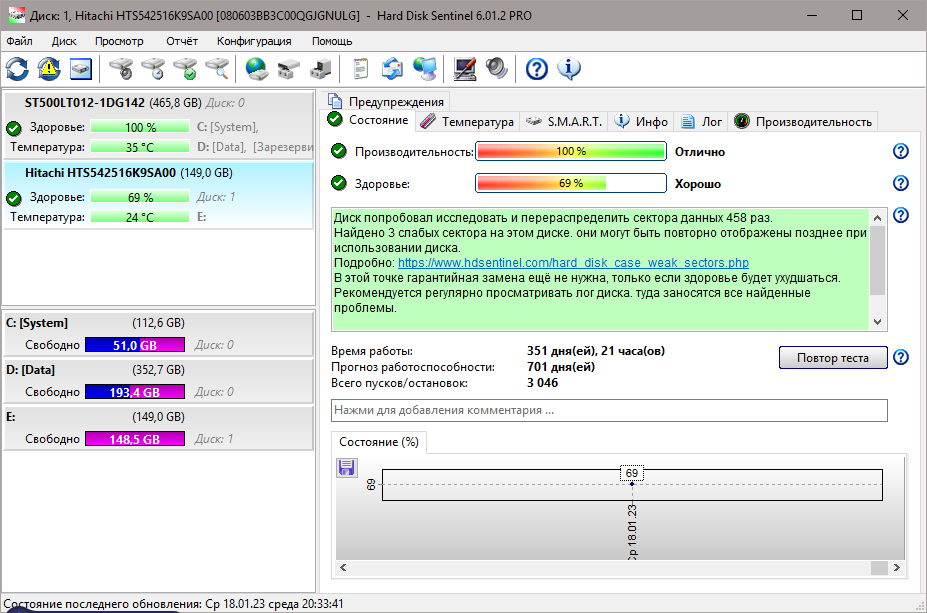Click the E: free space bar 148,5 GB
Image resolution: width=927 pixels, height=613 pixels.
coord(135,439)
